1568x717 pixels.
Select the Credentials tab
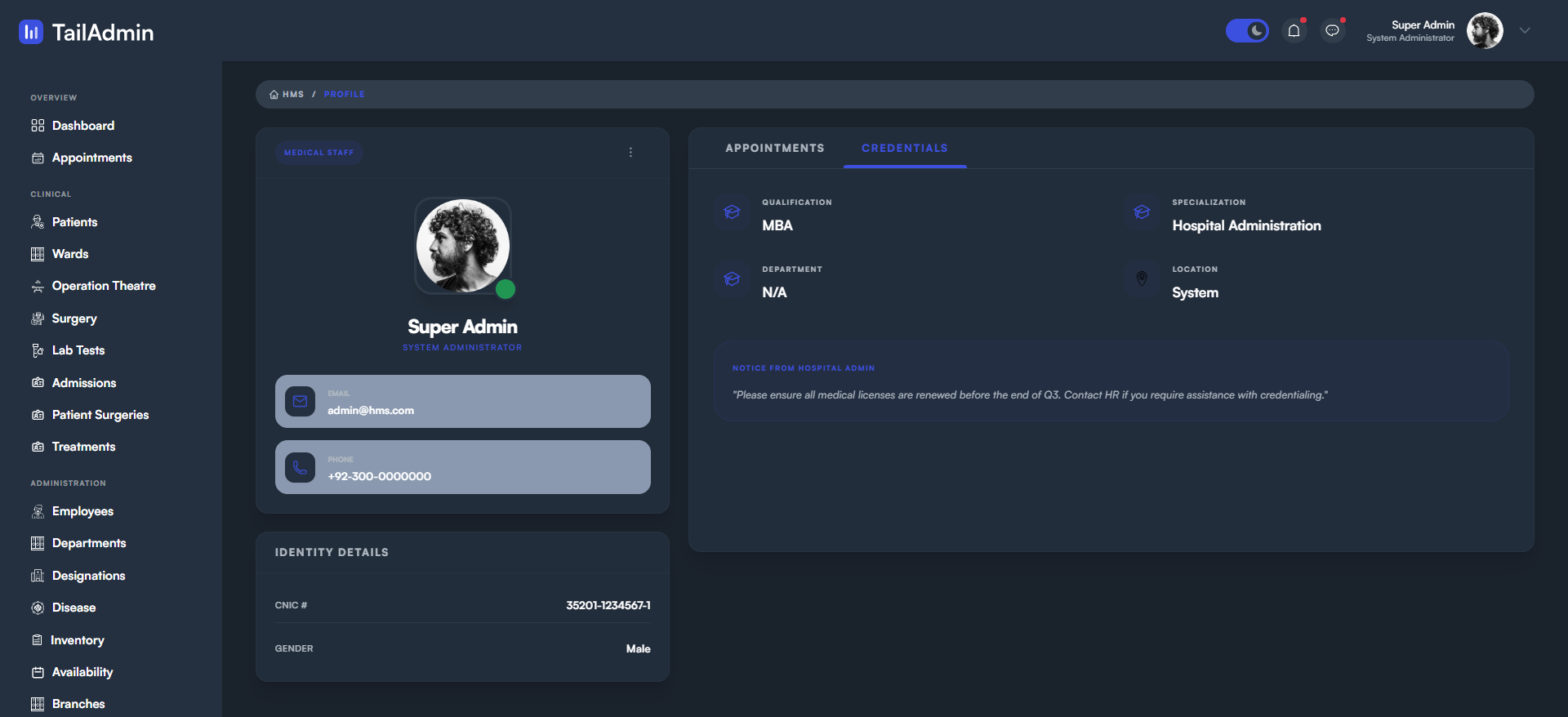[904, 148]
